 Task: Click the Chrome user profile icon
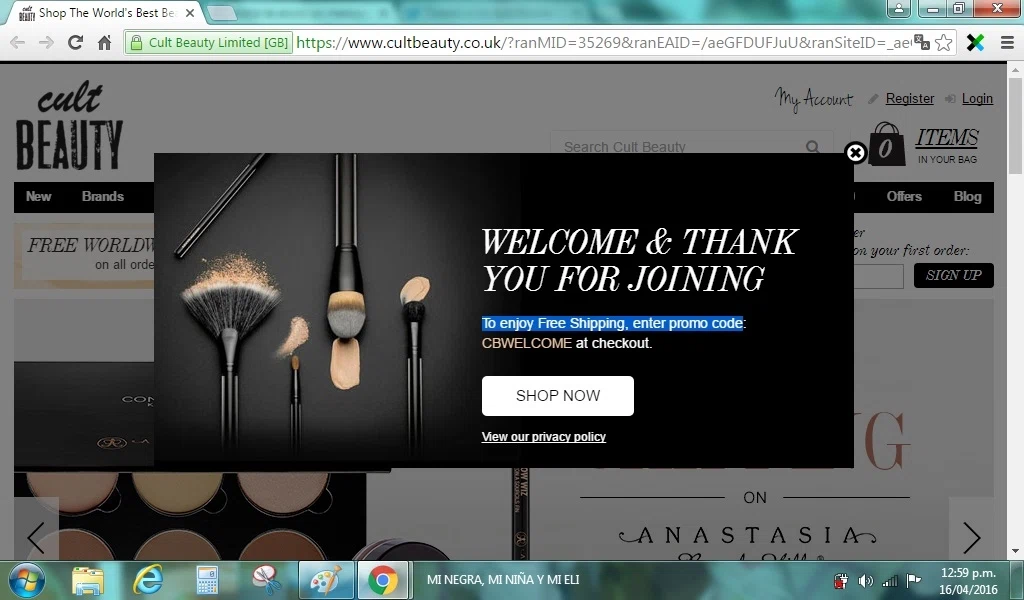(899, 8)
